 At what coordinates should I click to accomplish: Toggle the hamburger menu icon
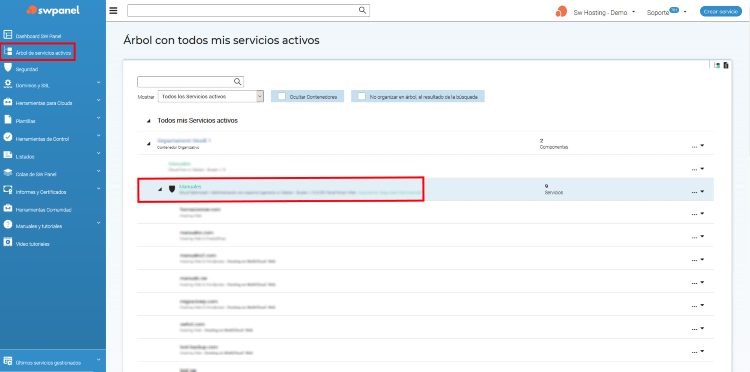[113, 11]
